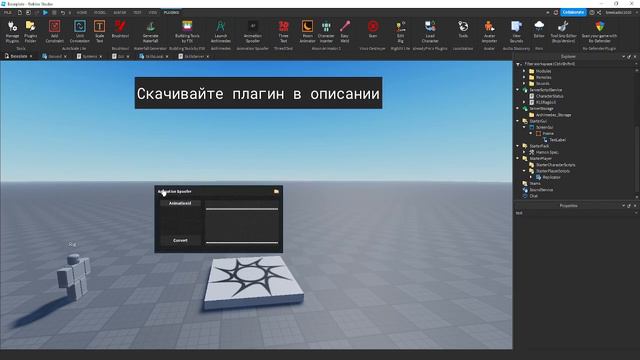
Task: Collapse ServerStorage in Explorer
Action: point(518,109)
